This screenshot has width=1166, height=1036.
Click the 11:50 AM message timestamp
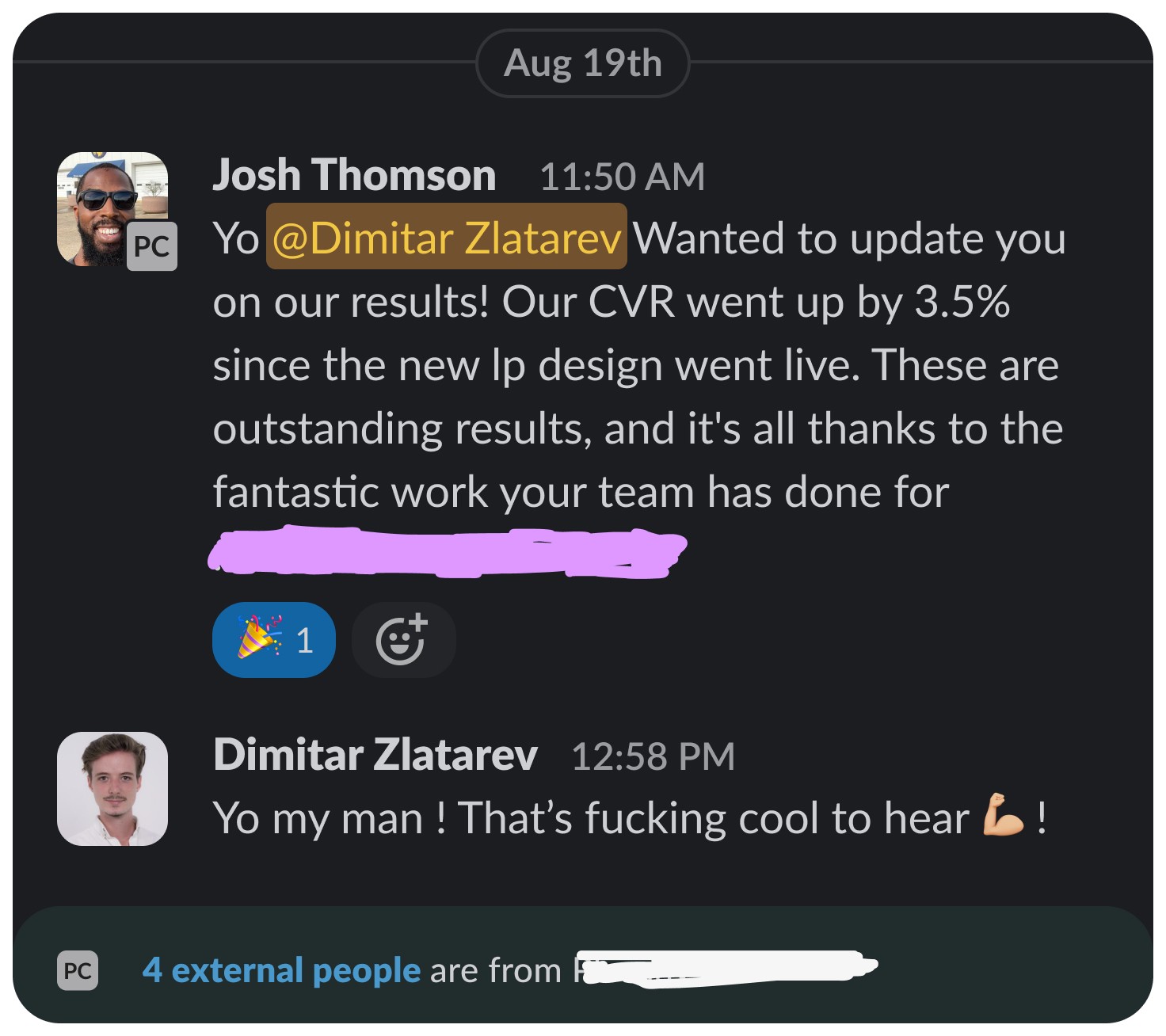pyautogui.click(x=622, y=177)
